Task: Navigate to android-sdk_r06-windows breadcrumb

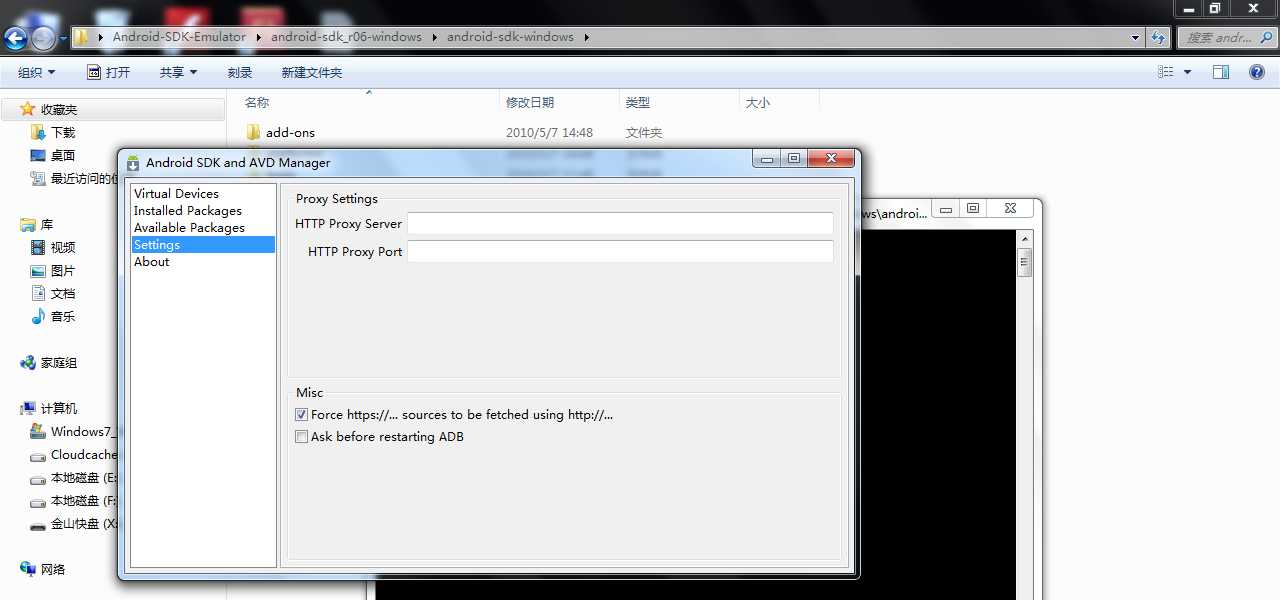Action: click(346, 37)
